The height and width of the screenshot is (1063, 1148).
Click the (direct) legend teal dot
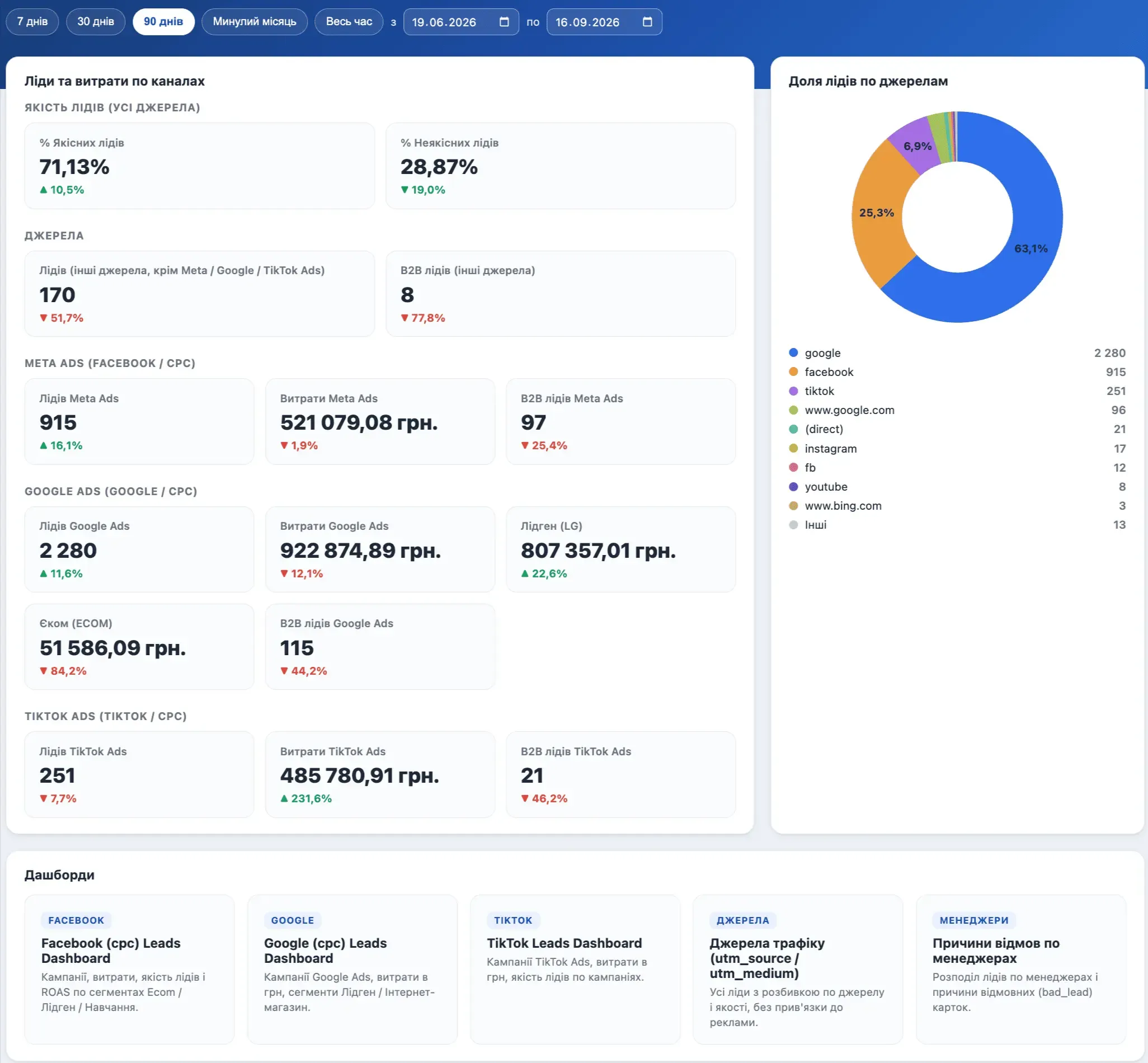(x=793, y=429)
